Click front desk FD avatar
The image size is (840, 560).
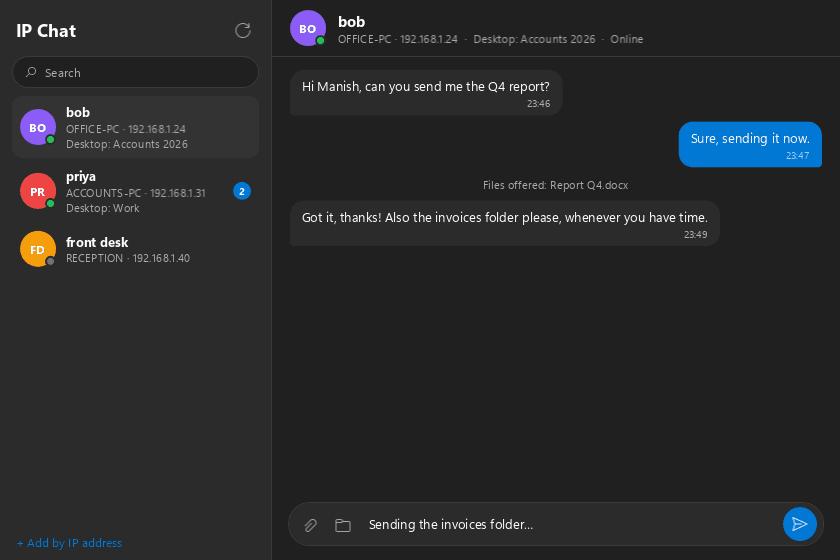(38, 249)
